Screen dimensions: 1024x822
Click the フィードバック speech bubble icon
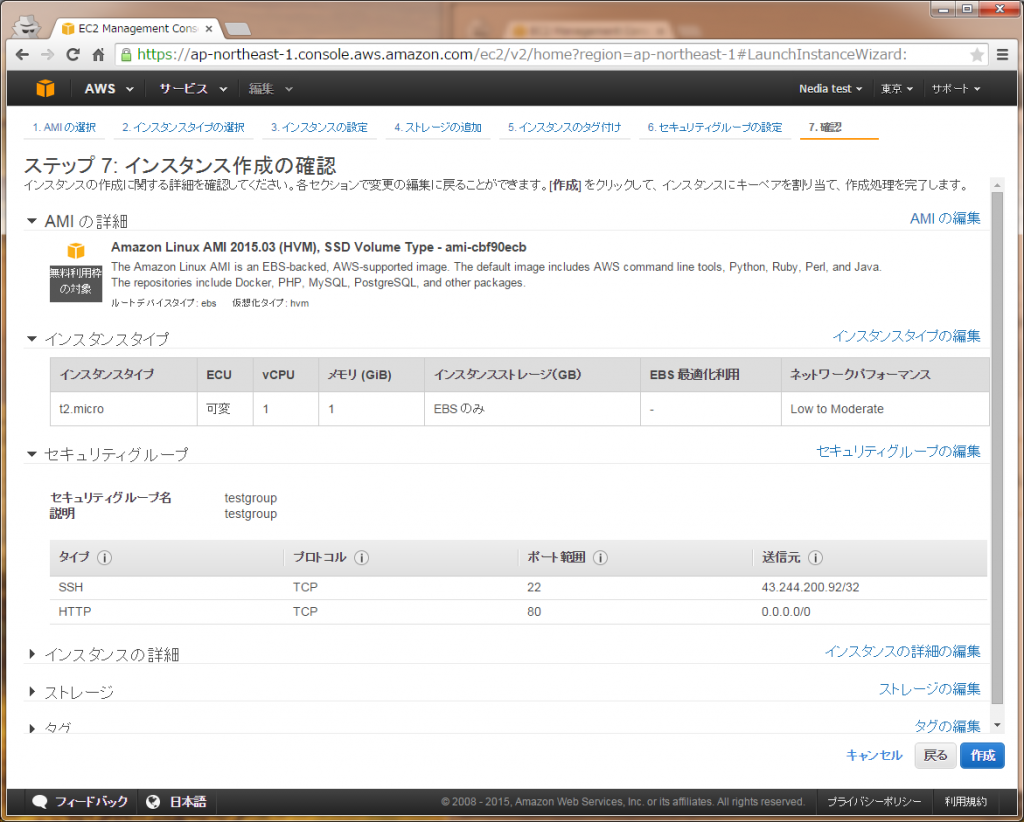pyautogui.click(x=40, y=802)
